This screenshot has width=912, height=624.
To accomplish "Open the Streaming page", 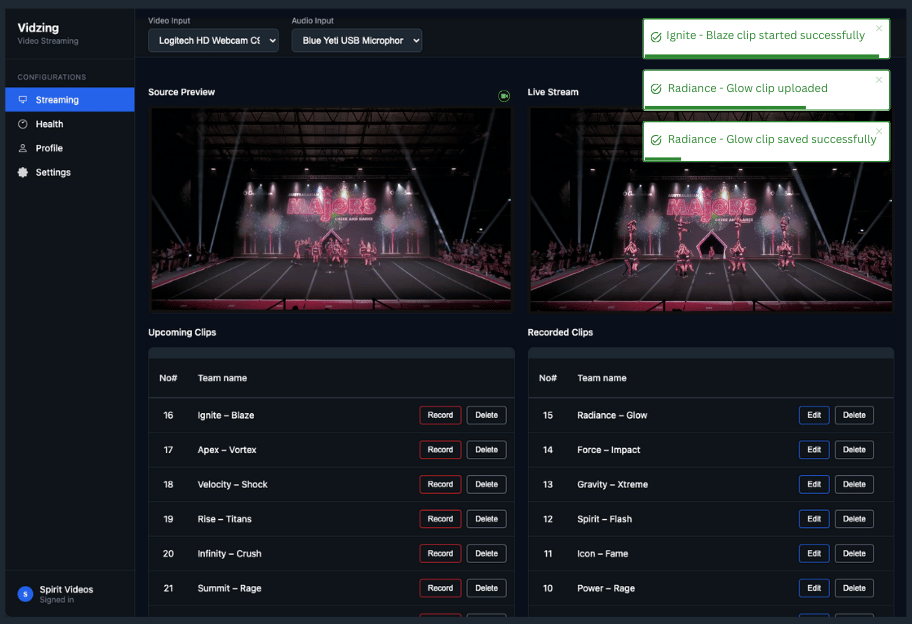I will click(70, 99).
